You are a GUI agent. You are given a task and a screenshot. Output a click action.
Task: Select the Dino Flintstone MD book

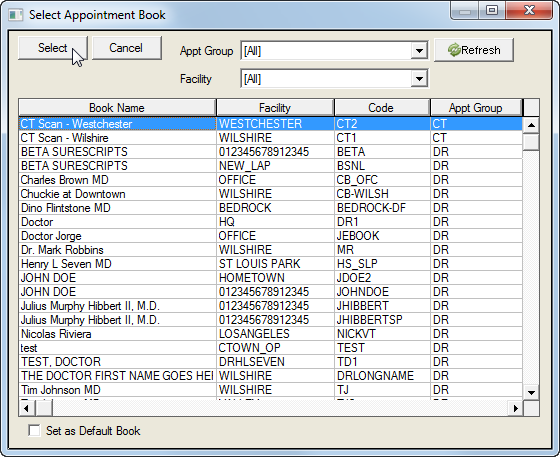coord(270,208)
